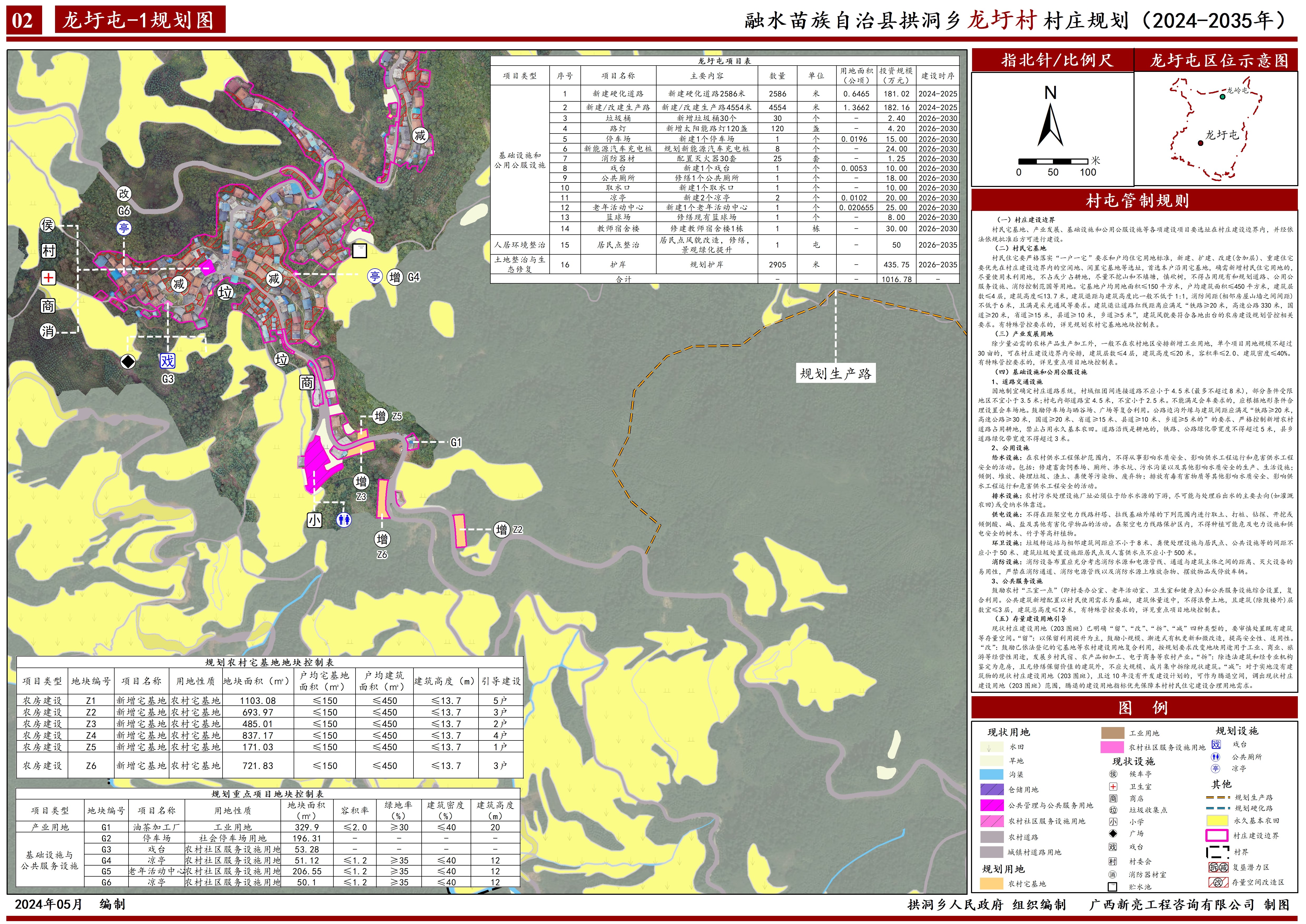
Task: Select the 消 fire equipment icon on the map
Action: coord(48,331)
